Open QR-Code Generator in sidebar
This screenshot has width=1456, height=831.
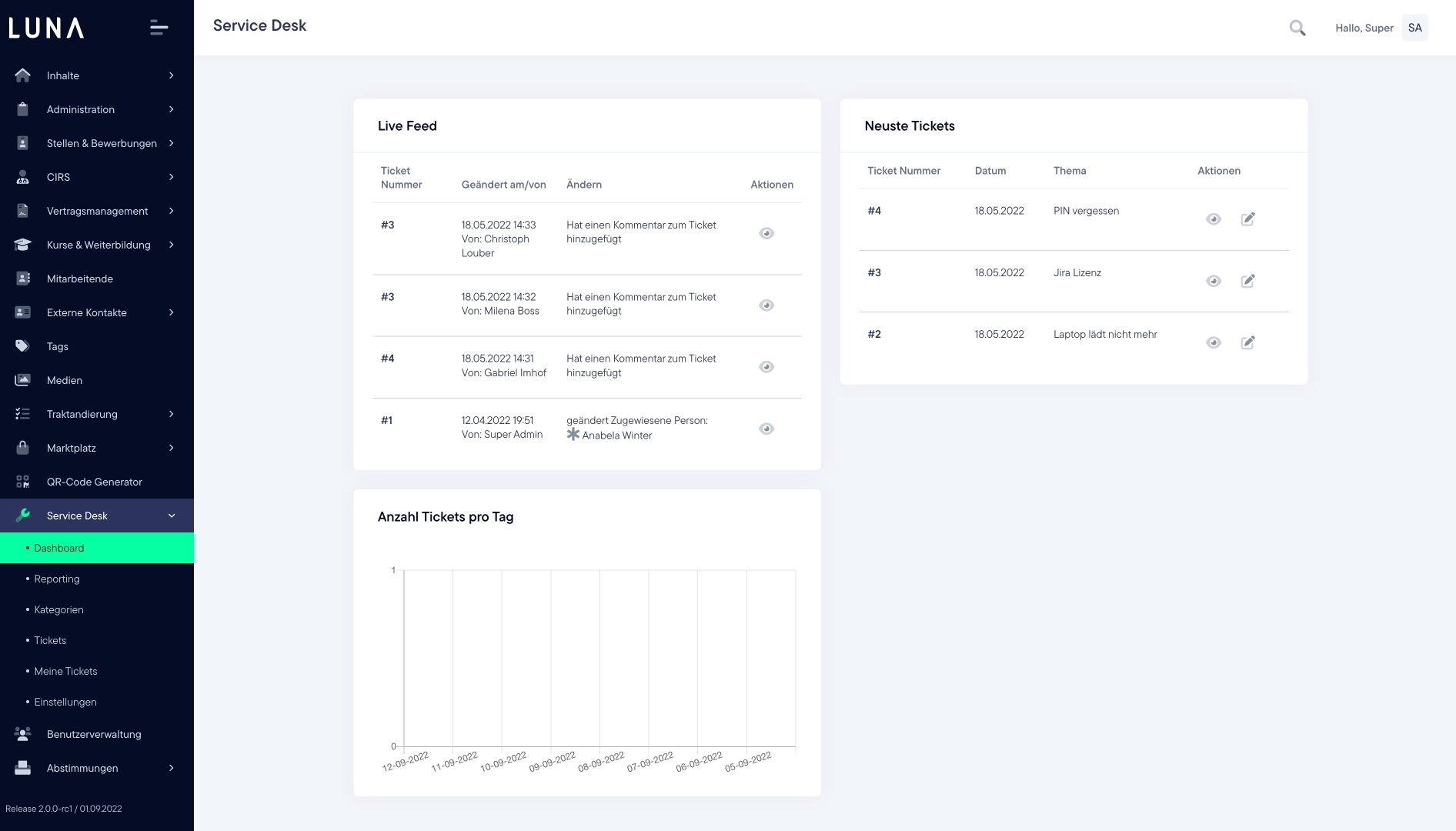click(94, 482)
